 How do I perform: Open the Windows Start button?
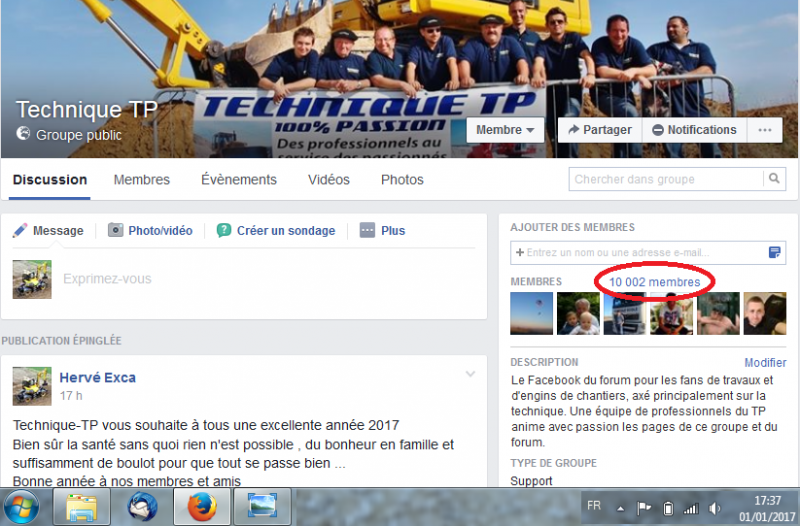(20, 507)
